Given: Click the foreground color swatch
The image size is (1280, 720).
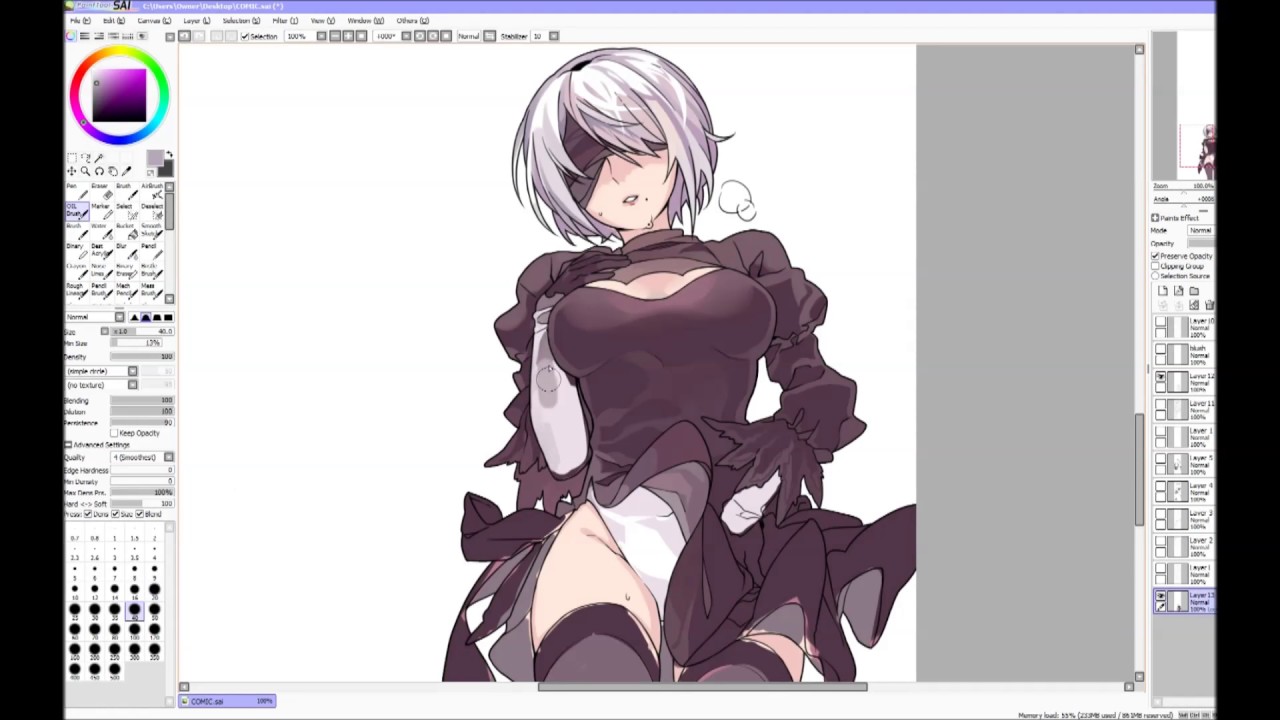Looking at the screenshot, I should [154, 159].
